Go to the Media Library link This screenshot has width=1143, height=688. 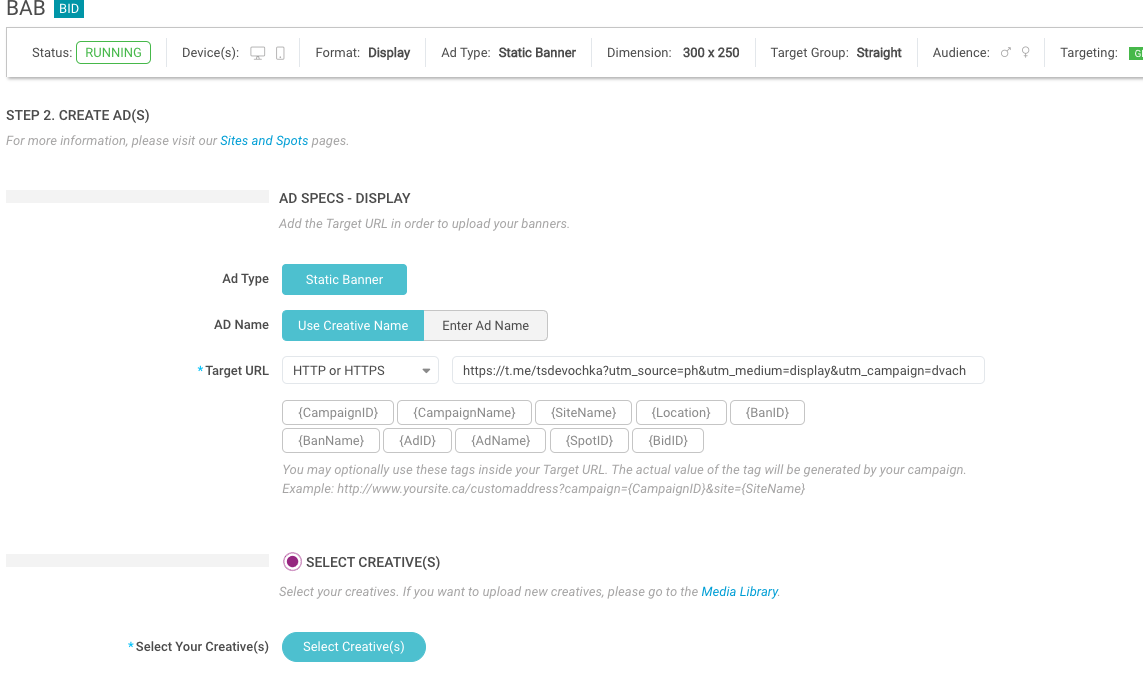point(739,592)
